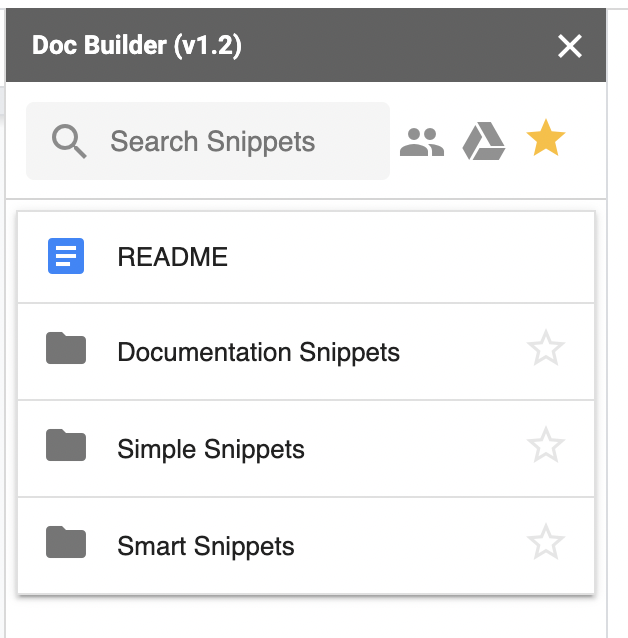Click the shared snippets people icon
628x638 pixels.
[422, 142]
